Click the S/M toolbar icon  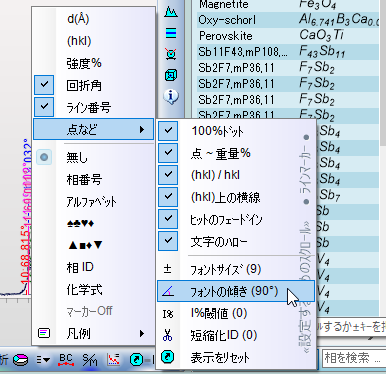pyautogui.click(x=90, y=360)
